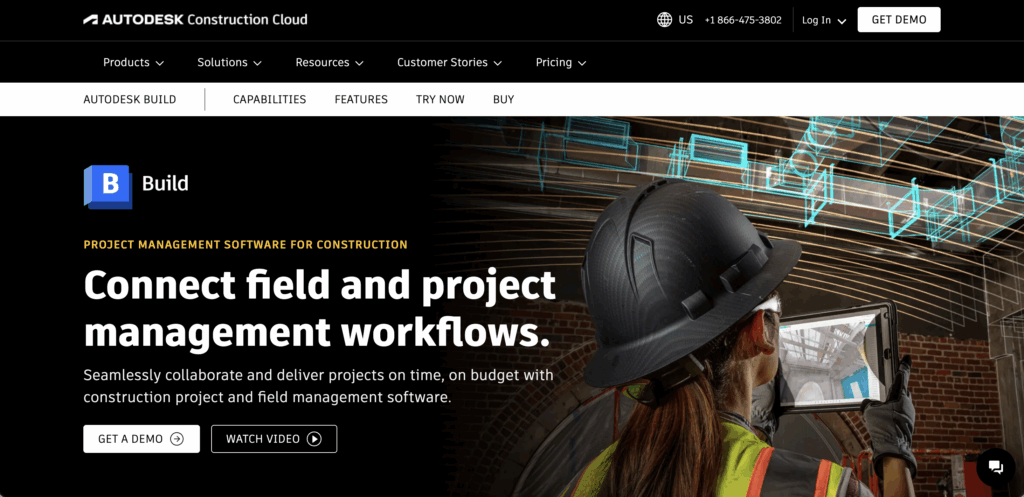Go to the TRY NOW section tab
The height and width of the screenshot is (497, 1024).
click(x=440, y=99)
